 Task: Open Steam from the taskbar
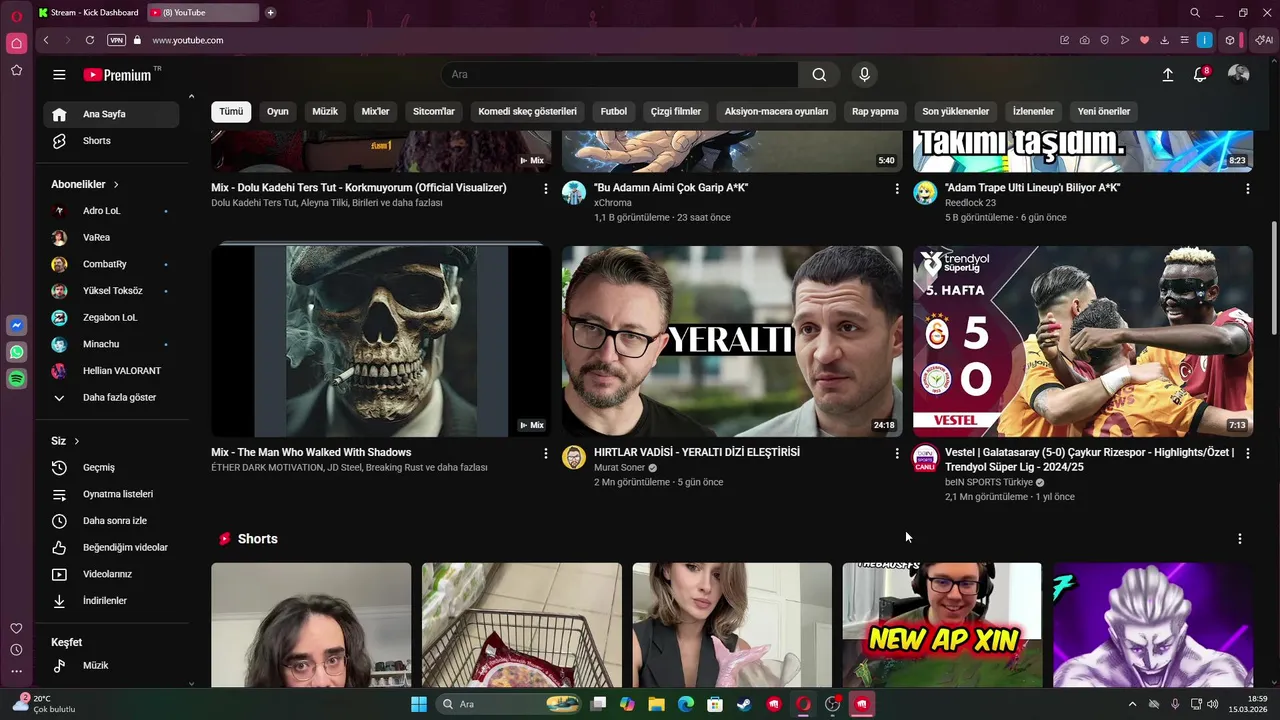point(743,704)
